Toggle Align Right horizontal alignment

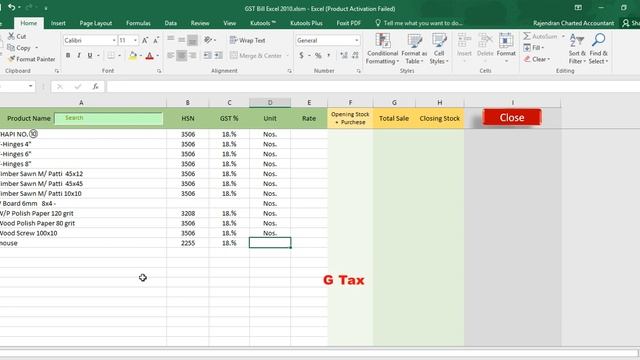point(193,55)
